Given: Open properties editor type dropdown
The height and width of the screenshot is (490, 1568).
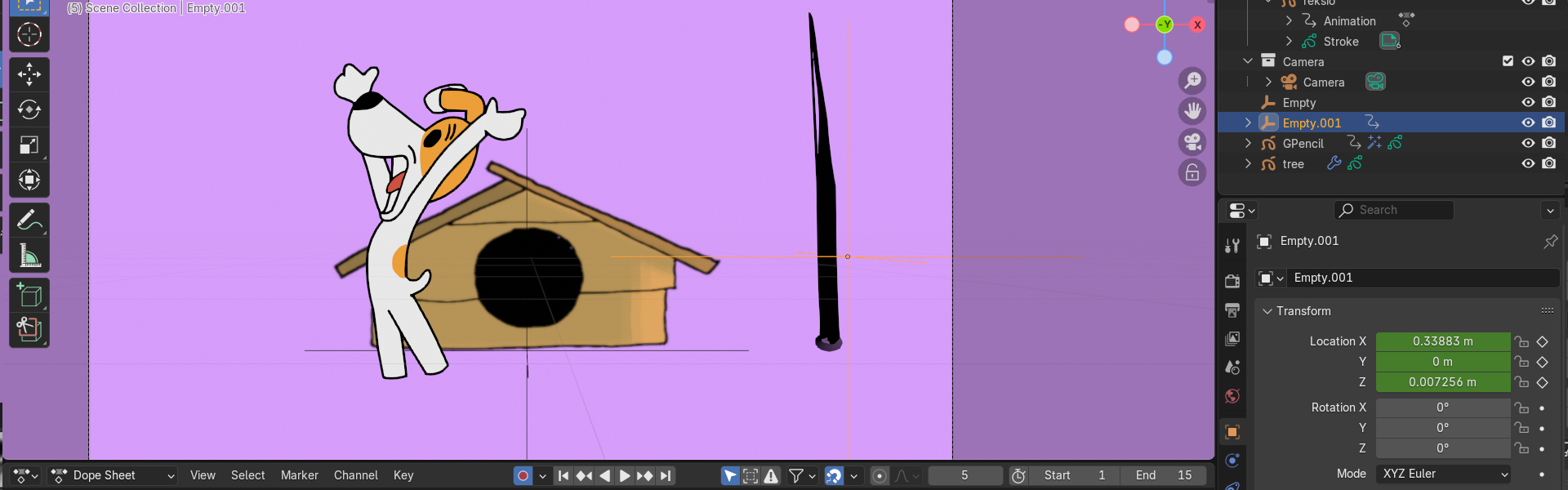Looking at the screenshot, I should 1241,211.
